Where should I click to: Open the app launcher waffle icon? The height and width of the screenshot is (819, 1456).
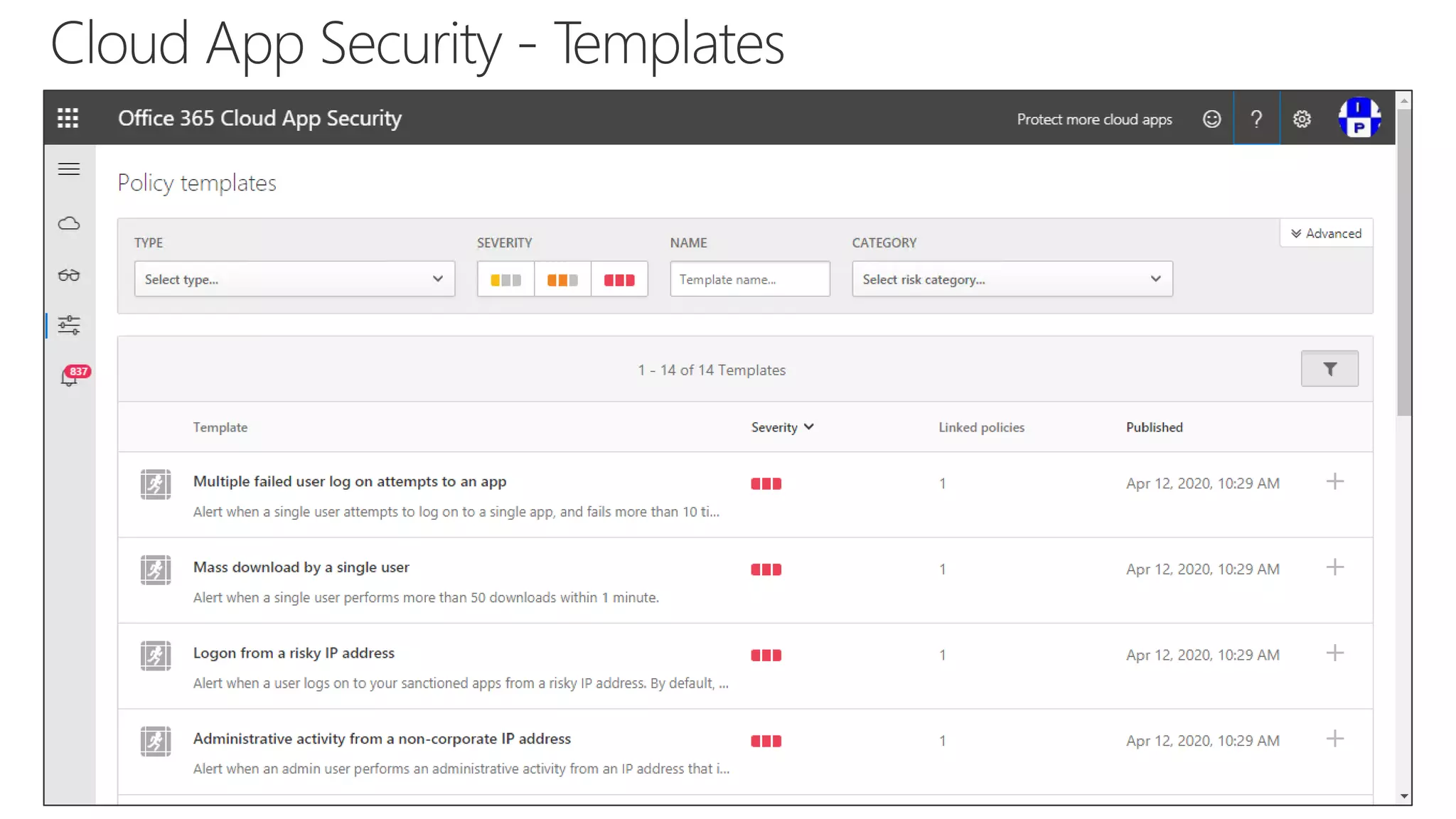(x=68, y=118)
